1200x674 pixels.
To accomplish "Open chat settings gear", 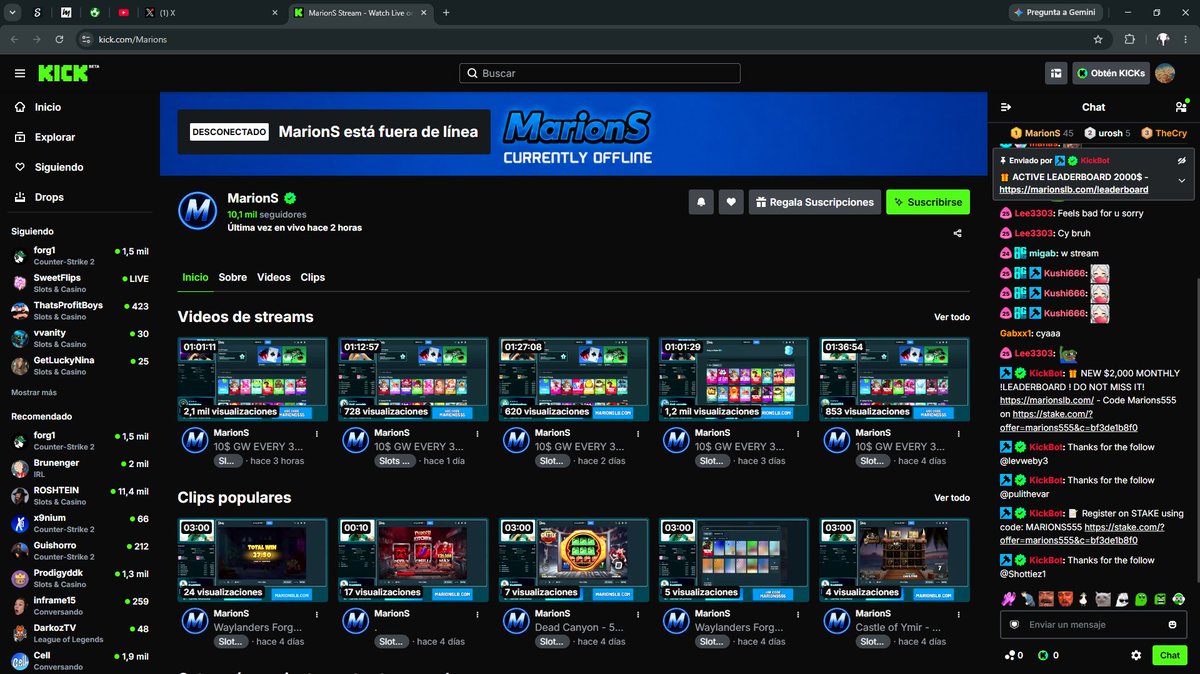I will [1136, 655].
